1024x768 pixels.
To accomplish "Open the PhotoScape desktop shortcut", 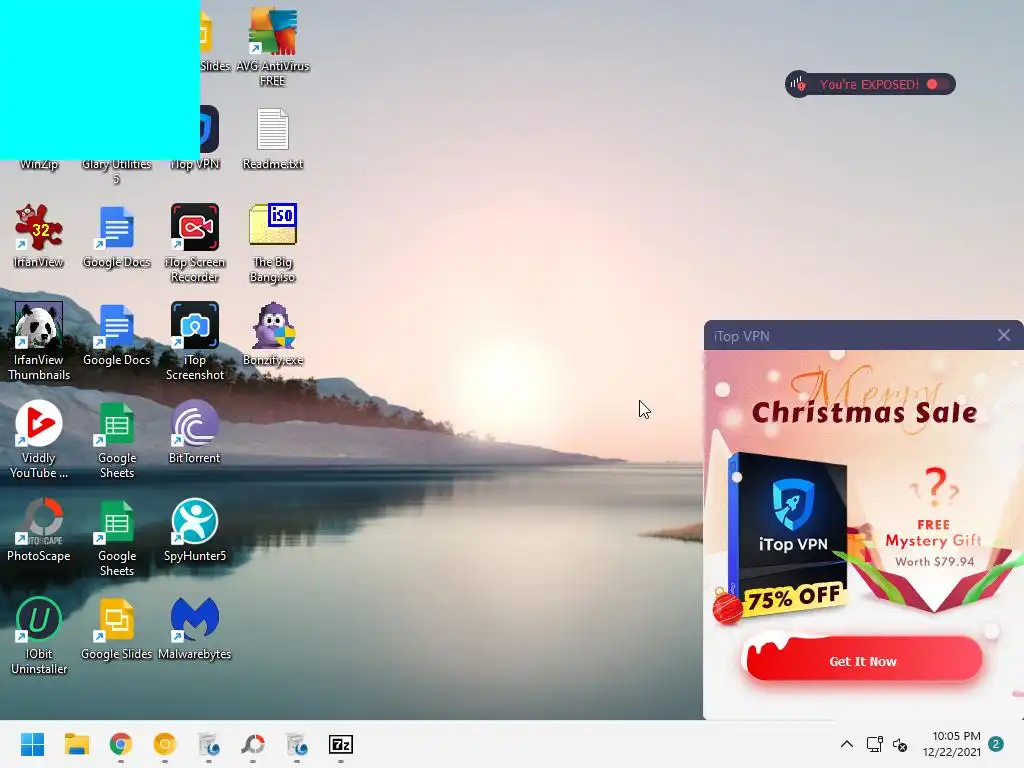I will click(x=39, y=520).
